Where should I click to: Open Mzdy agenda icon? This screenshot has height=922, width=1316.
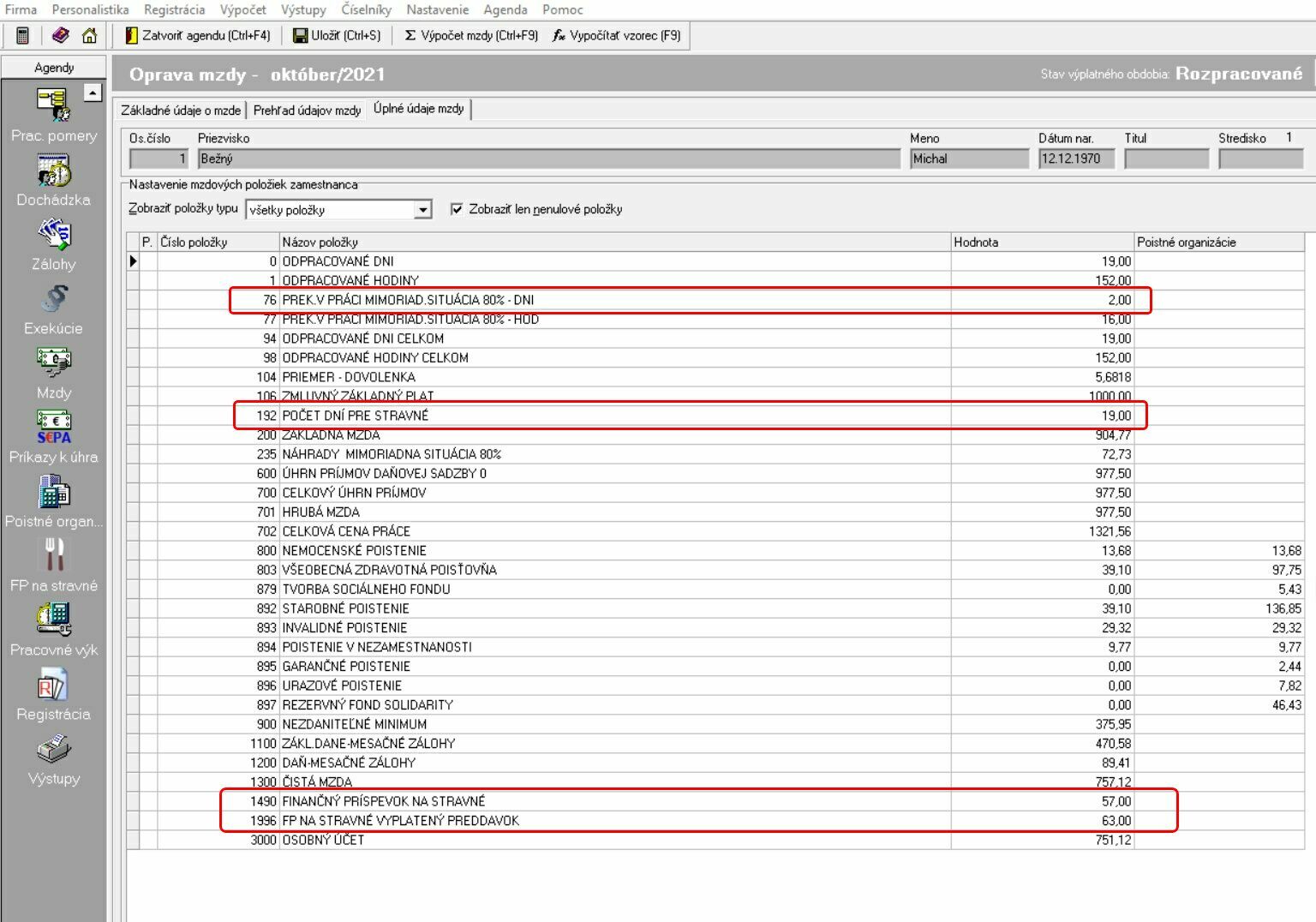tap(53, 362)
